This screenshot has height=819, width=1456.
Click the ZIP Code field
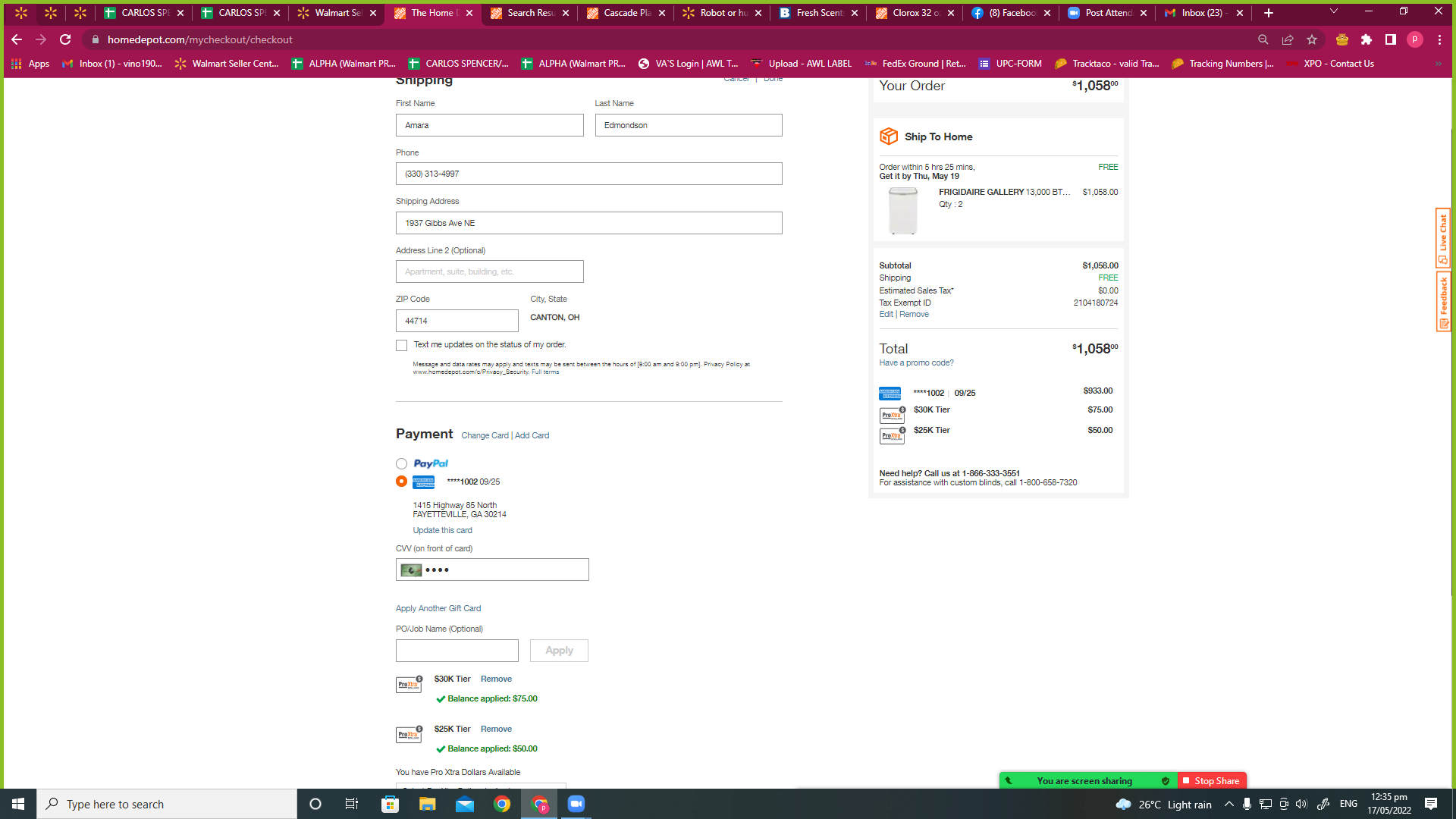click(x=457, y=321)
